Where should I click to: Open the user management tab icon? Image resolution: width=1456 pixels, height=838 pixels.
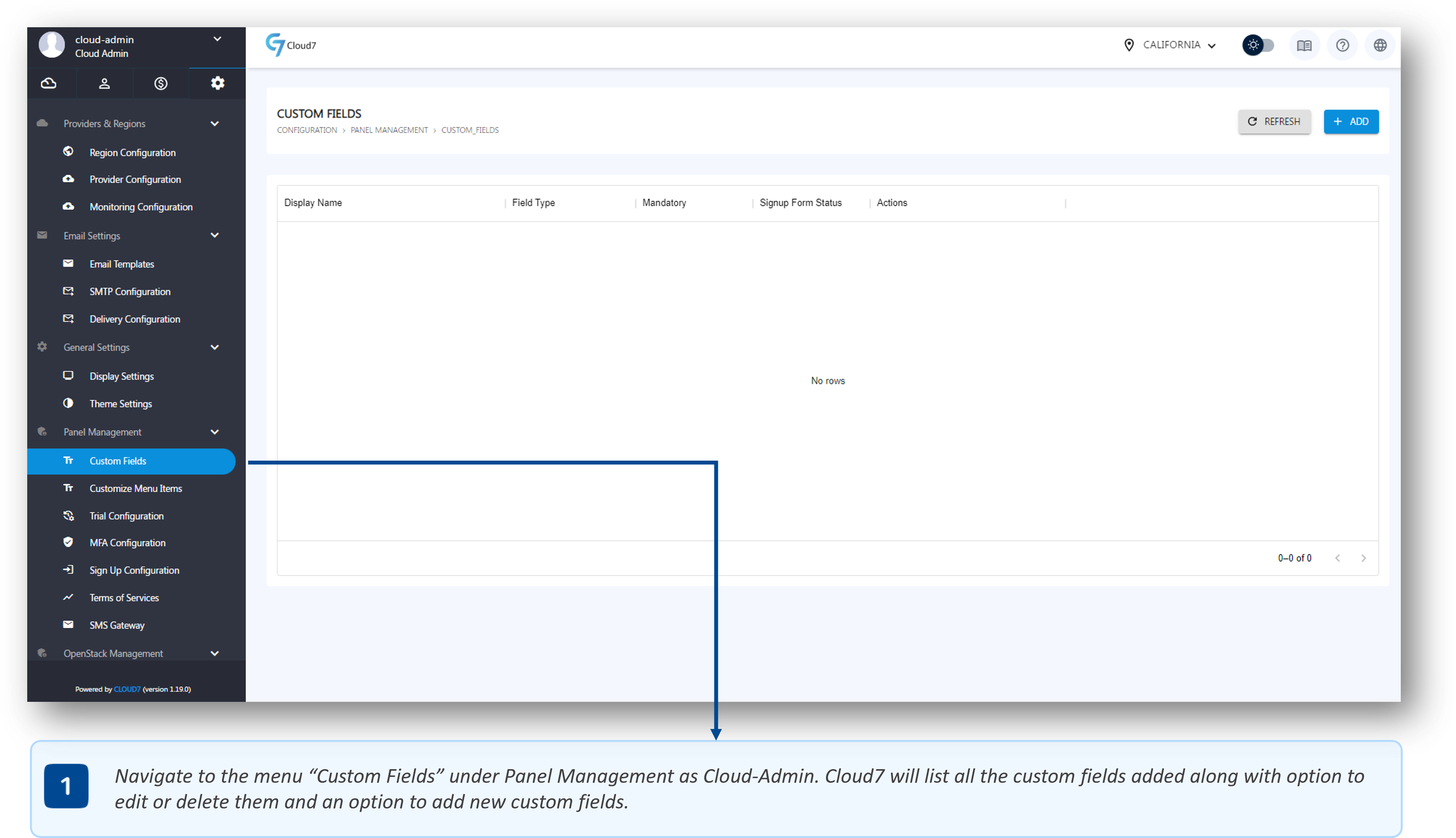pyautogui.click(x=104, y=84)
